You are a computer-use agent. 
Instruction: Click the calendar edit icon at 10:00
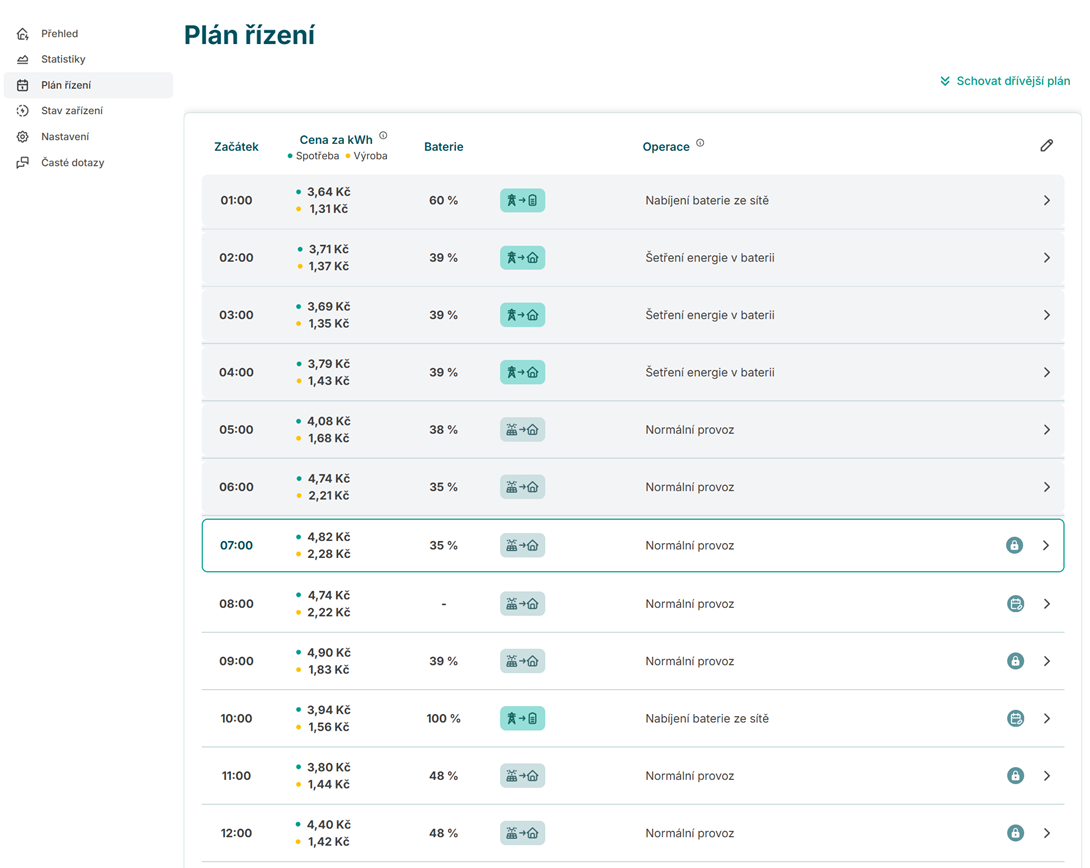tap(1015, 719)
